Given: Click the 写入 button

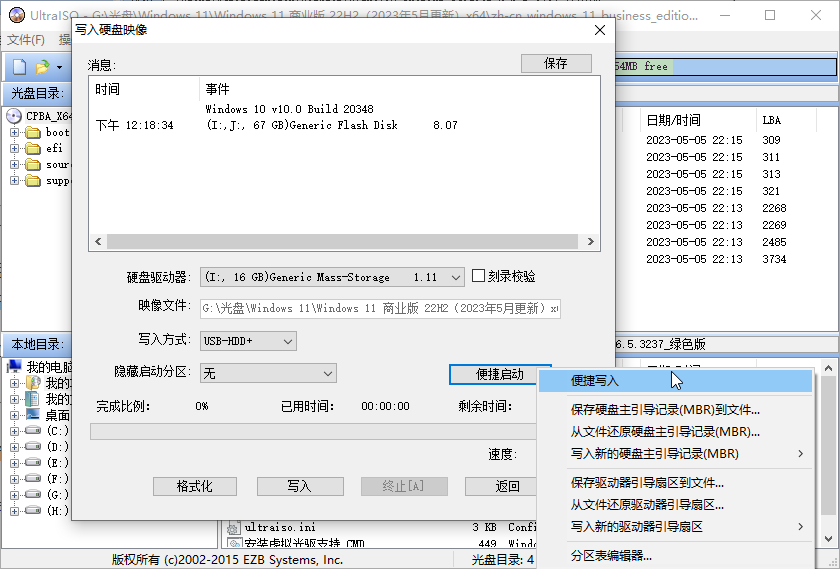Looking at the screenshot, I should coord(300,486).
